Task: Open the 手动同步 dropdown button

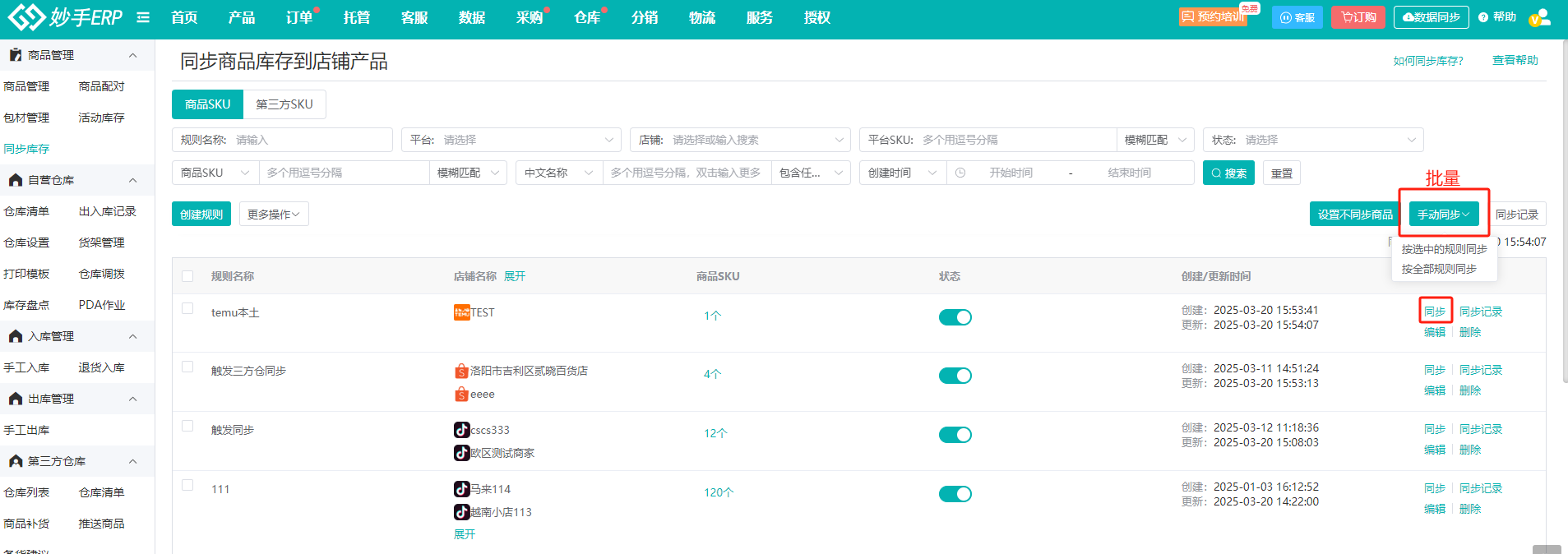Action: (x=1443, y=214)
